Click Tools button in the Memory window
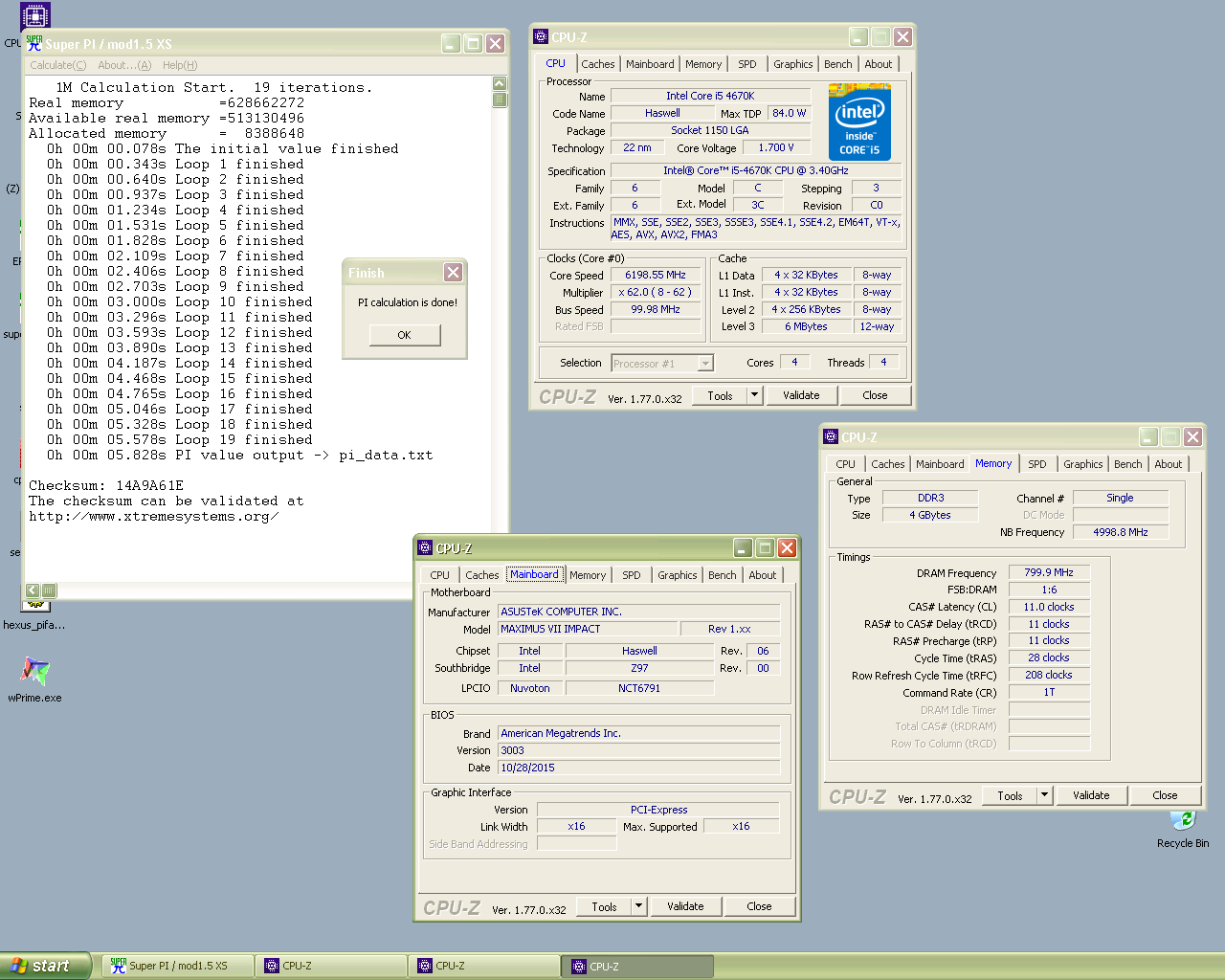 coord(1011,795)
